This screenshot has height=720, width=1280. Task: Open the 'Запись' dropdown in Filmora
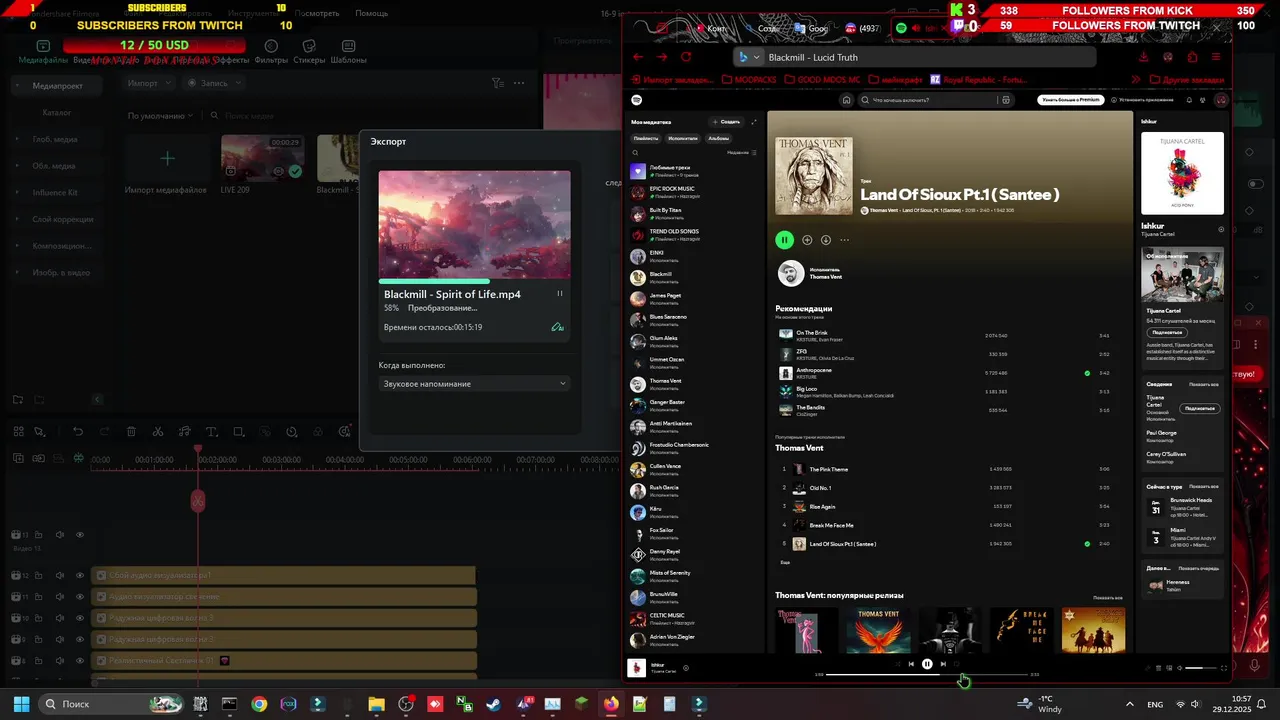click(213, 83)
